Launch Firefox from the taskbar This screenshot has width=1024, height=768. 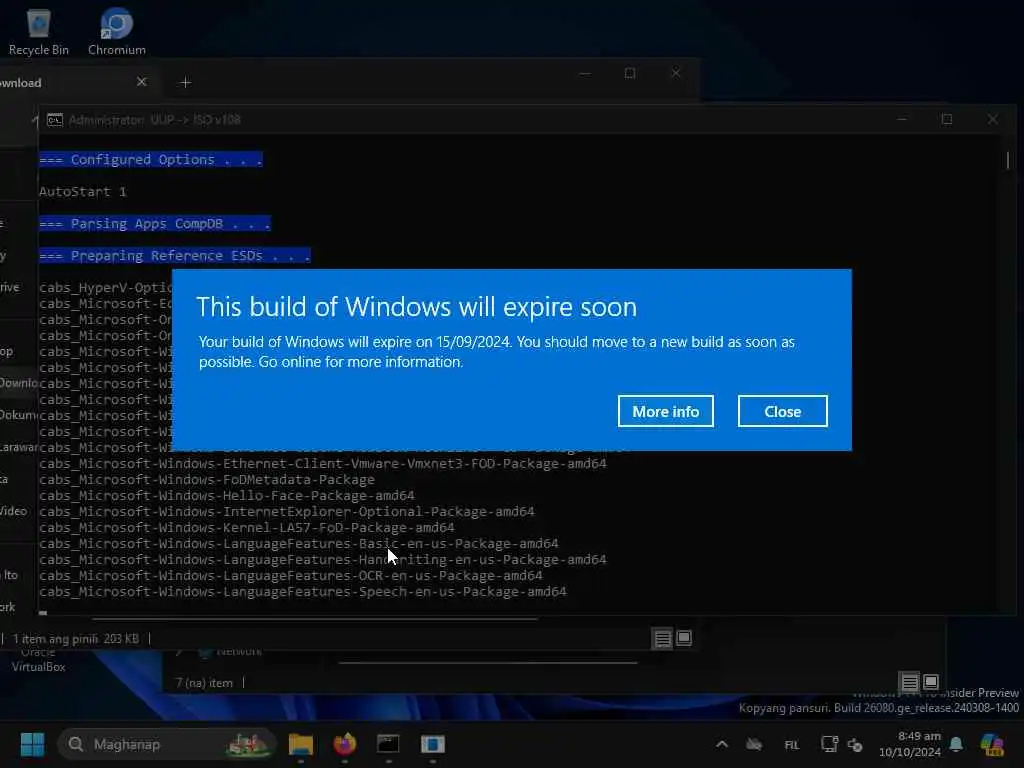pos(345,744)
